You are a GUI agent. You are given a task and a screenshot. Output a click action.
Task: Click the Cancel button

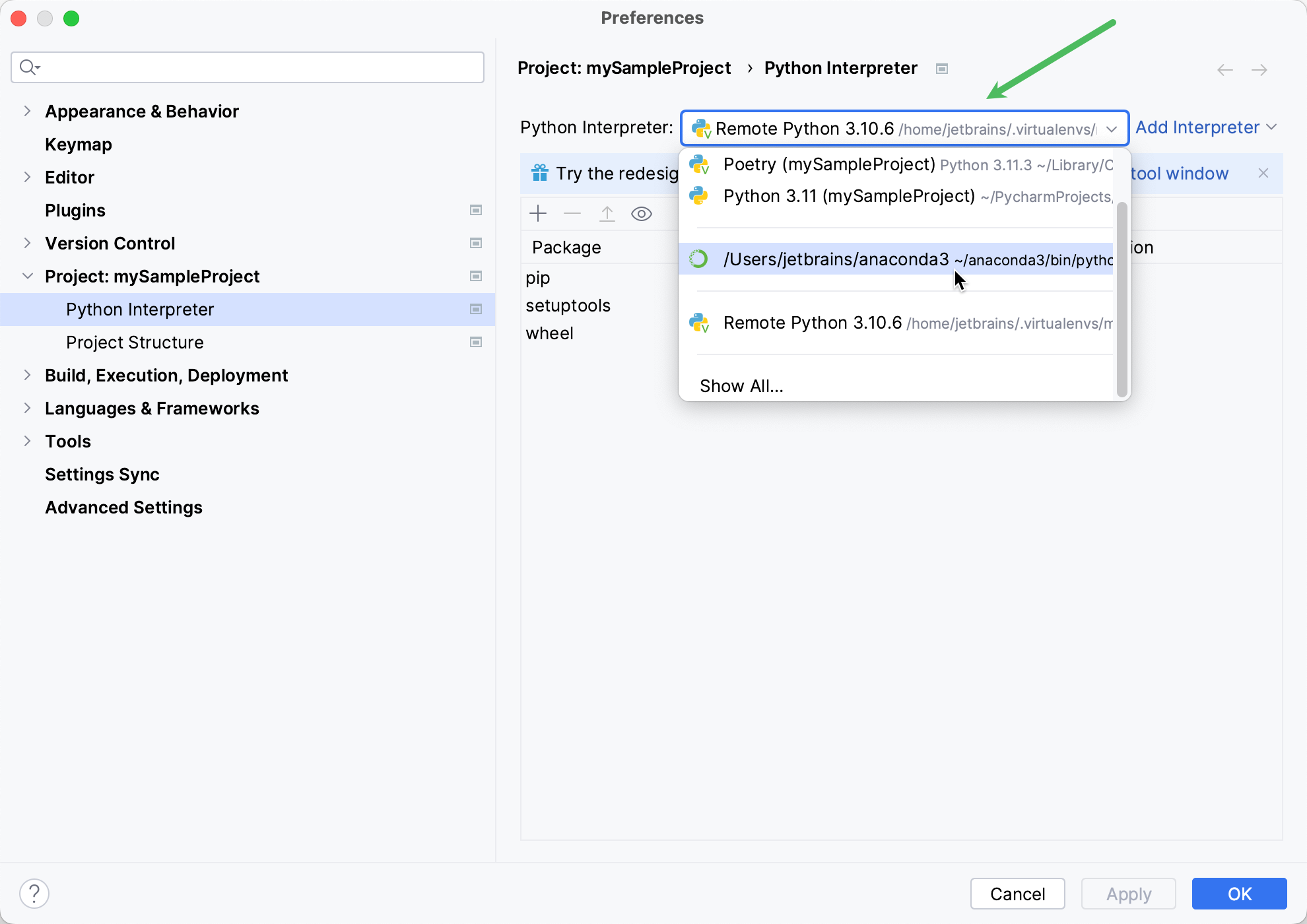coord(1017,893)
